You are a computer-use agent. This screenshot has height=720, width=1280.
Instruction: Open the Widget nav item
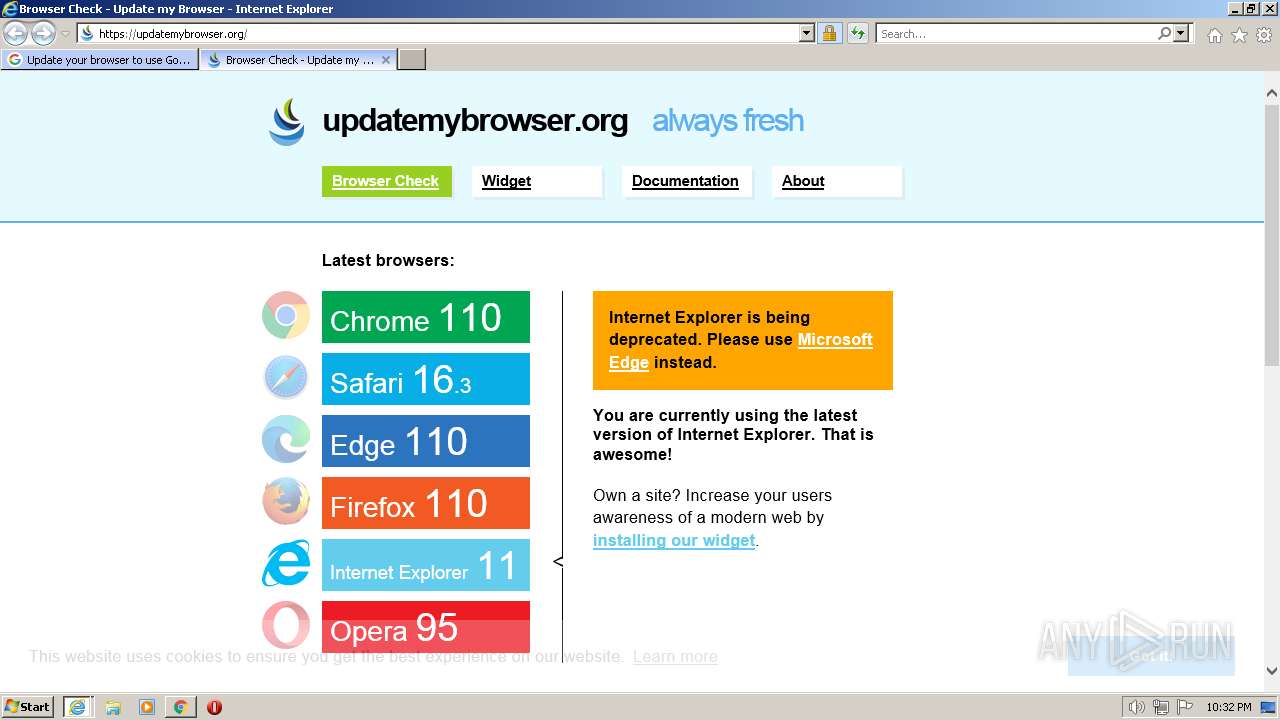point(537,181)
